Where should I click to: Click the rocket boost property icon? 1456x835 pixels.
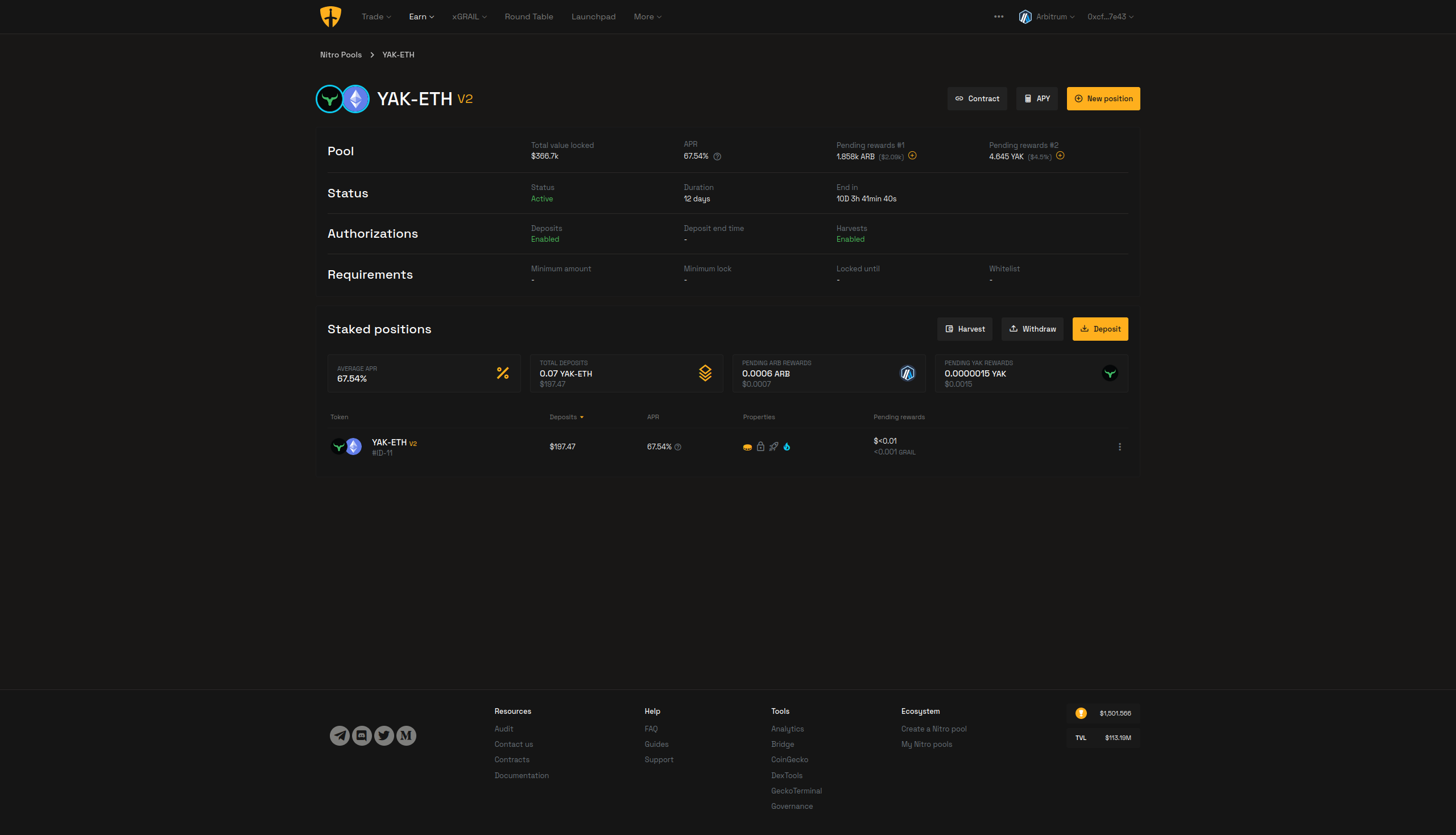click(773, 446)
